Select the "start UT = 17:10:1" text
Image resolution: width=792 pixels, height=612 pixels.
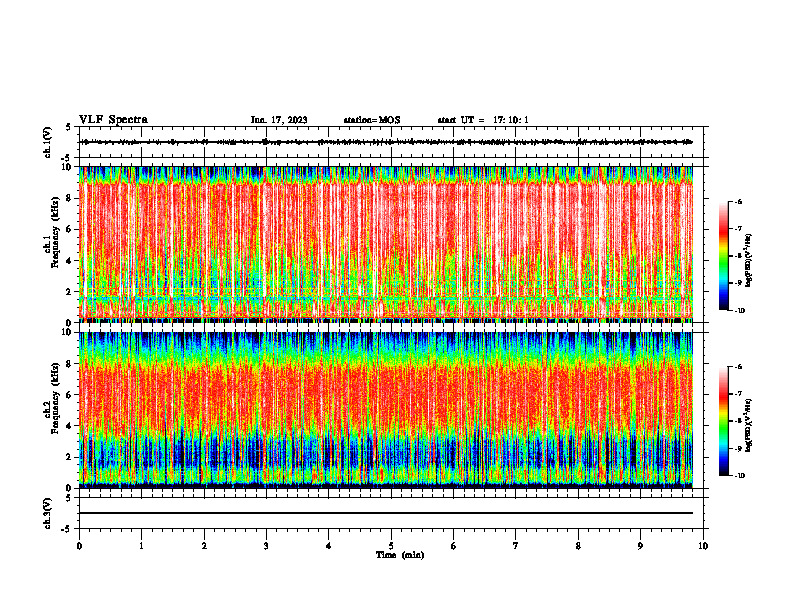pos(483,120)
